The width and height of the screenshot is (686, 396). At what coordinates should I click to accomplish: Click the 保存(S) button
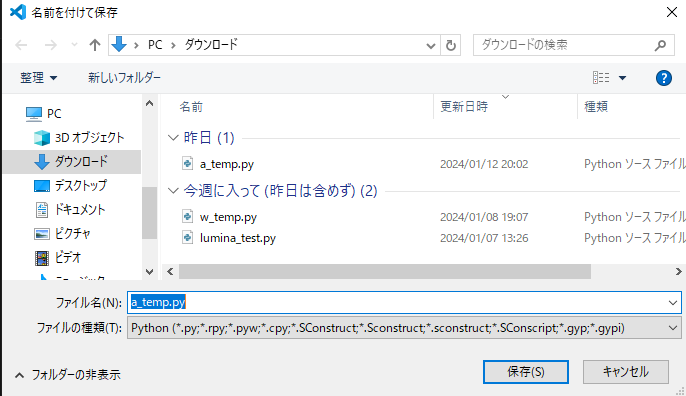(x=526, y=372)
